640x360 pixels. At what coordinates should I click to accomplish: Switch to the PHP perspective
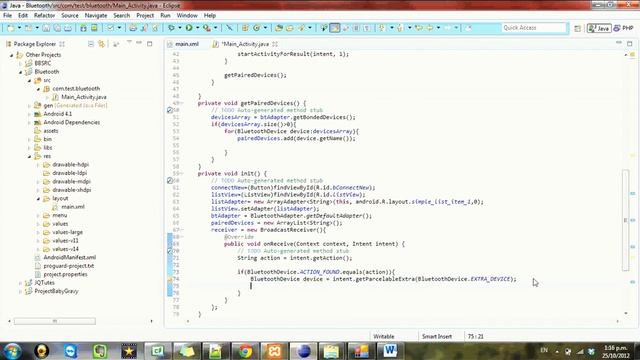[624, 28]
